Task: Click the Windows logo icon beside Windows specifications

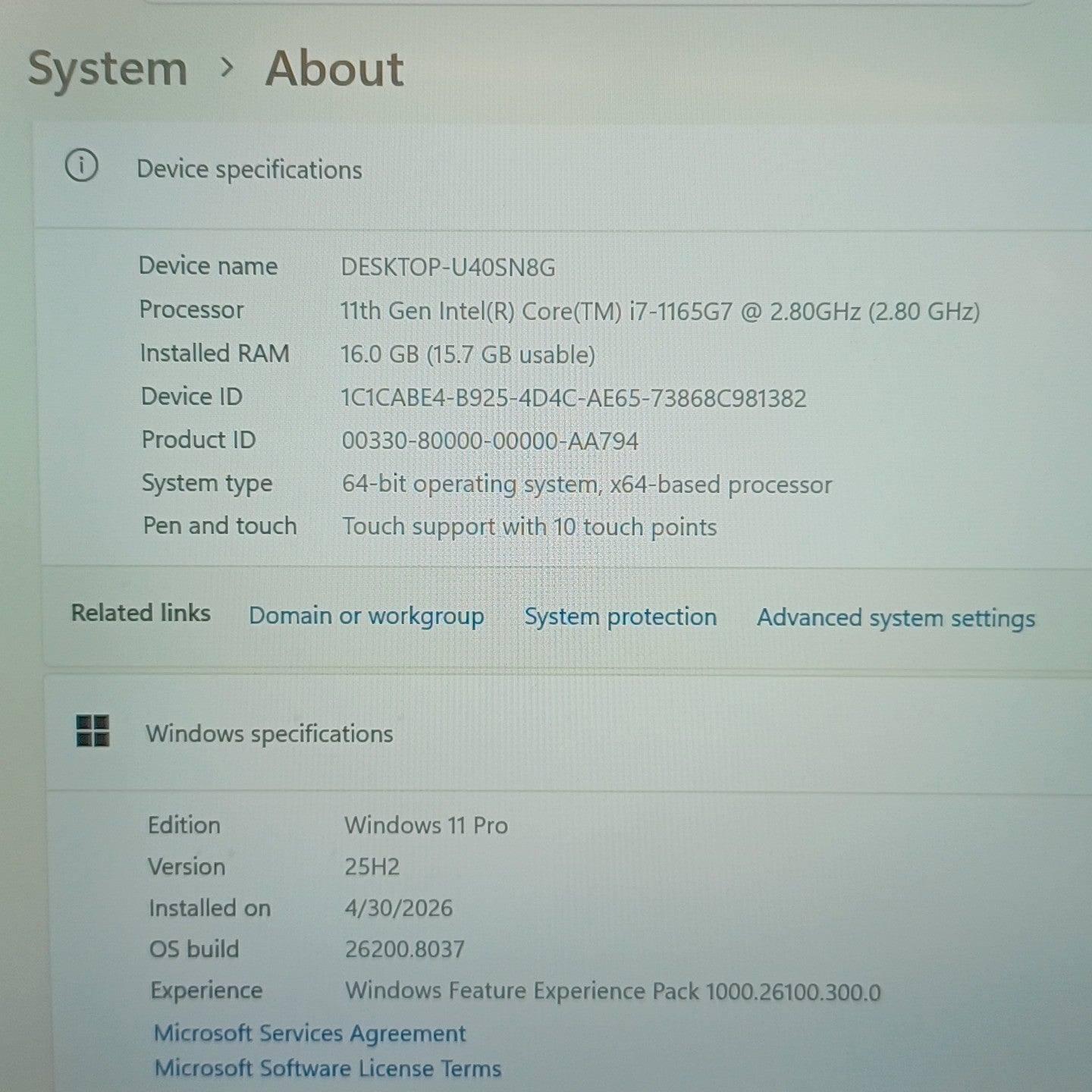Action: pos(93,731)
